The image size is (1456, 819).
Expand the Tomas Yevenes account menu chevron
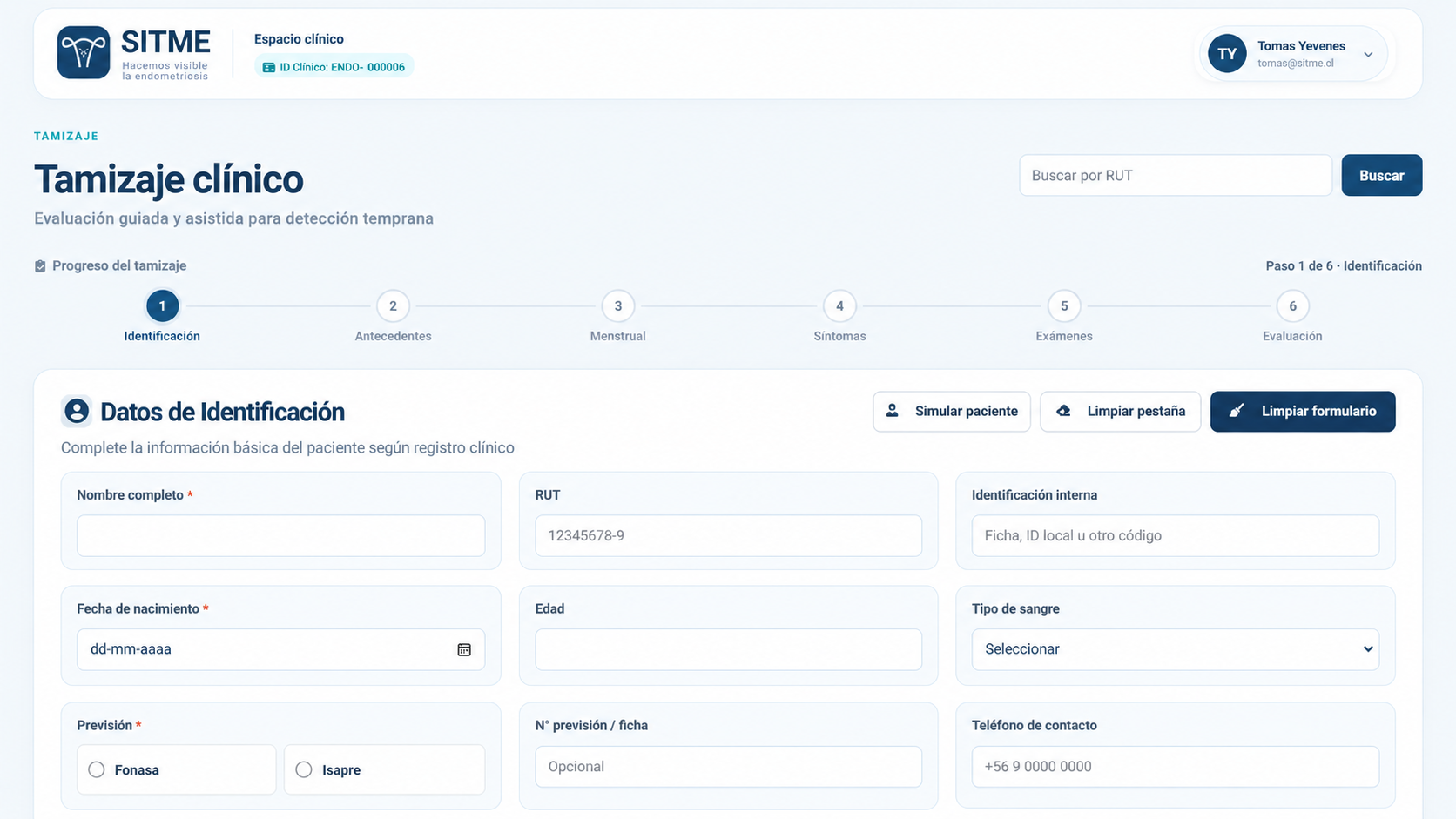[1368, 55]
